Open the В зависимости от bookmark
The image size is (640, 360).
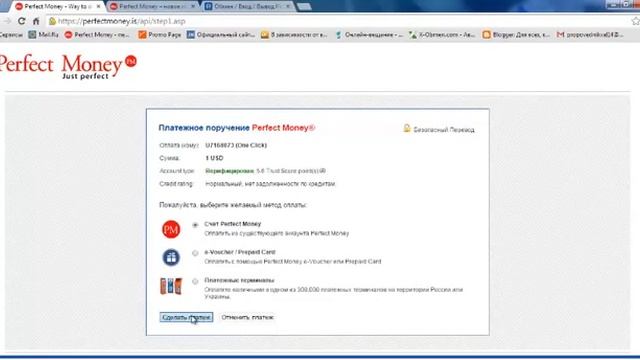point(294,35)
